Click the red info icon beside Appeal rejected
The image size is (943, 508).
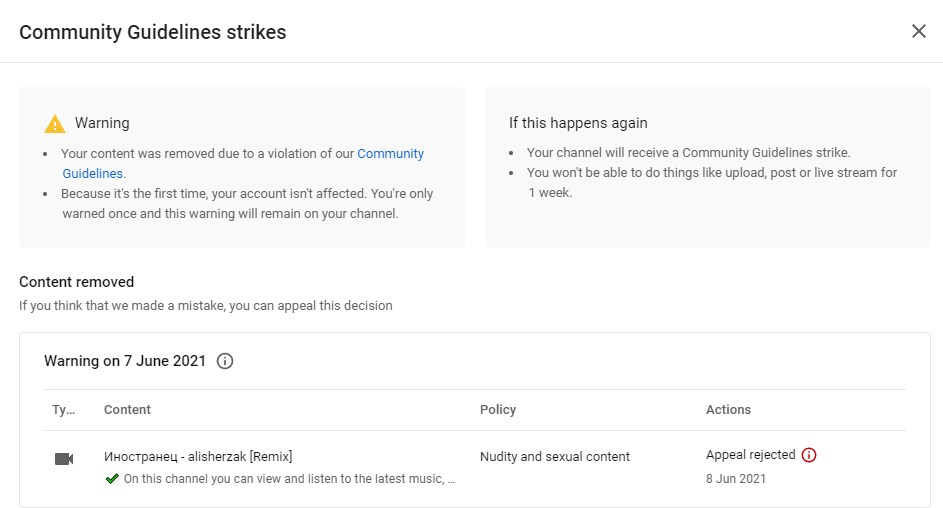[x=809, y=455]
